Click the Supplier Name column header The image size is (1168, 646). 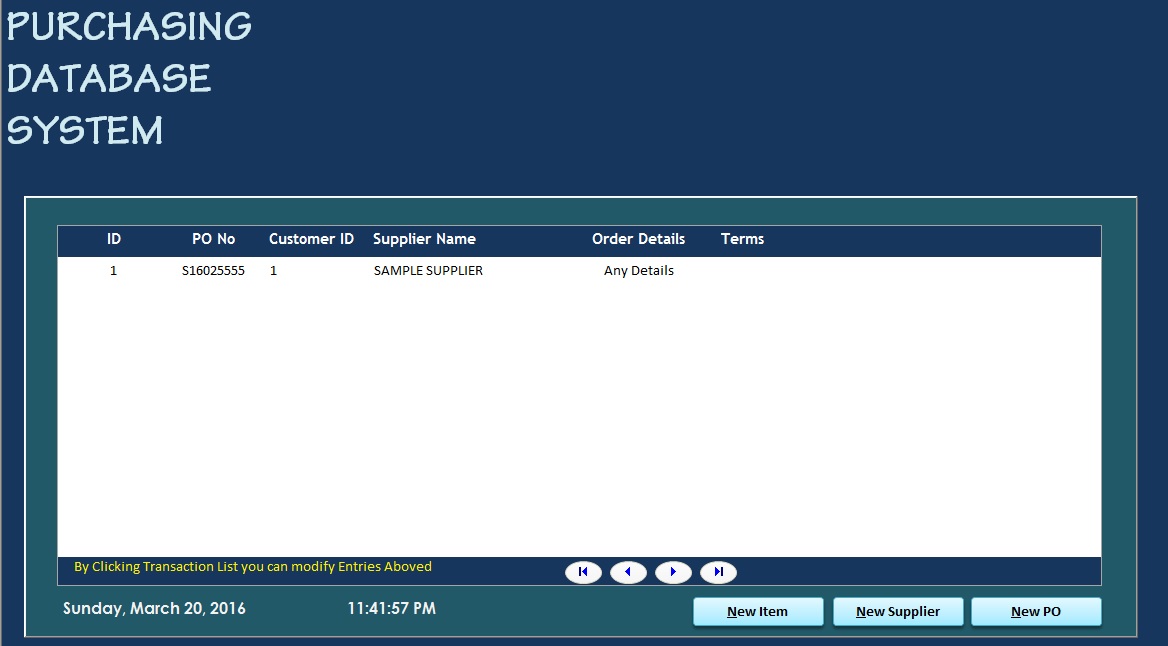click(x=424, y=239)
